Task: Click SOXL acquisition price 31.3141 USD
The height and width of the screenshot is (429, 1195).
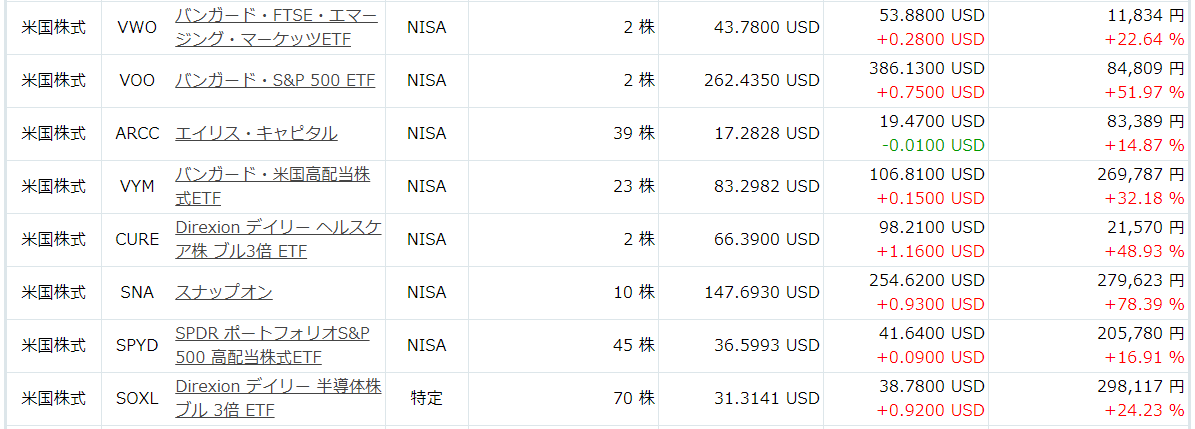Action: [767, 398]
